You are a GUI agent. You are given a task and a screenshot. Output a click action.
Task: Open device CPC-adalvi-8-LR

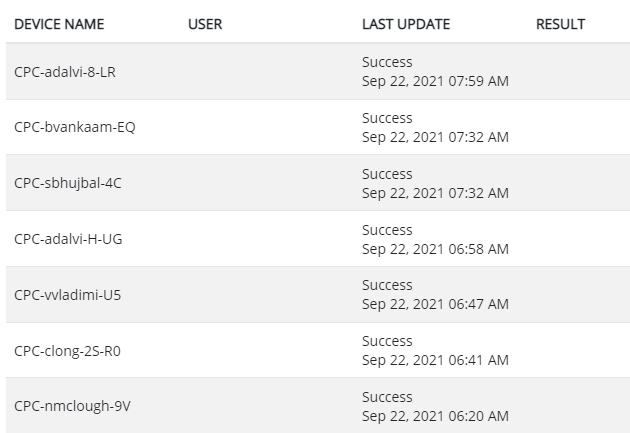65,72
